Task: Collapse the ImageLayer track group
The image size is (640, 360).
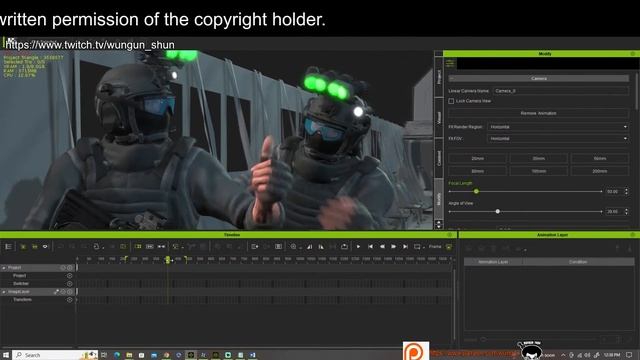Action: (x=4, y=292)
